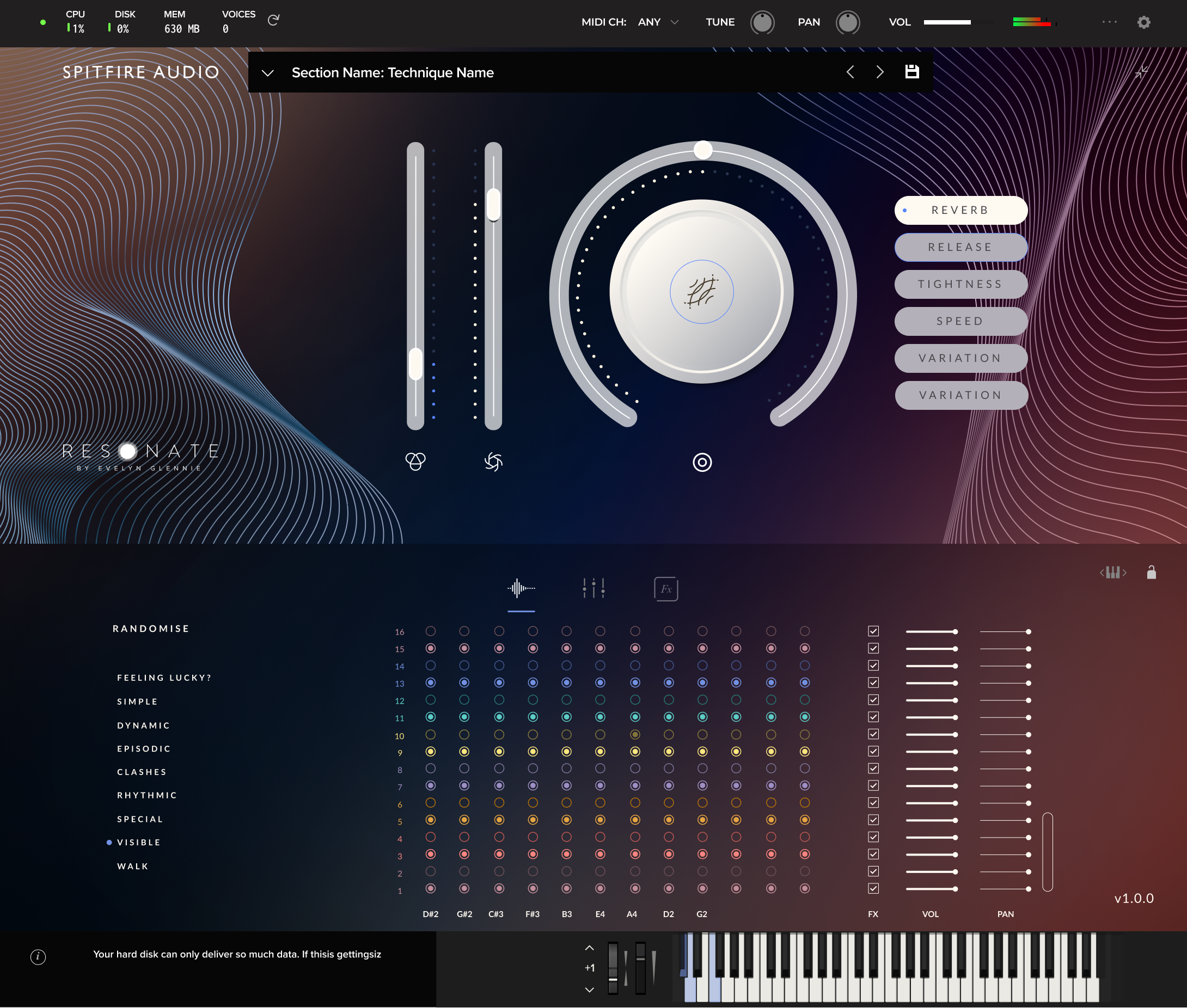Click the concentric circle icon below the big knob
This screenshot has height=1008, width=1187.
coord(702,462)
